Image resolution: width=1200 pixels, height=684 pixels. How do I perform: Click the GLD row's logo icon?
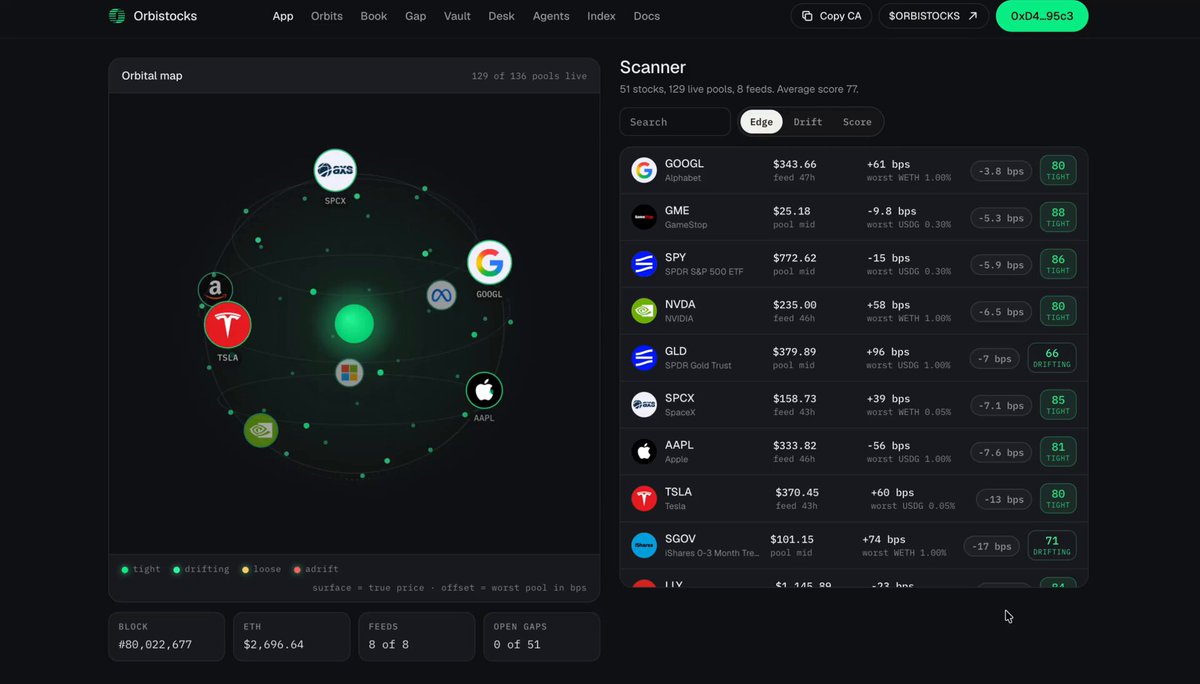click(644, 358)
